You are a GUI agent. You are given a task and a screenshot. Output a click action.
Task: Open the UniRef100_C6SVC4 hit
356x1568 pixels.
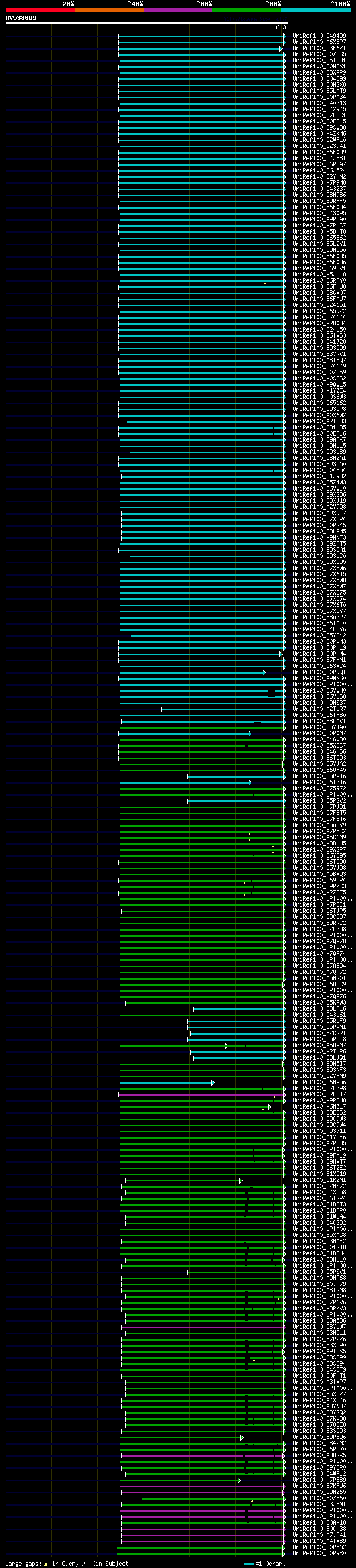click(319, 666)
